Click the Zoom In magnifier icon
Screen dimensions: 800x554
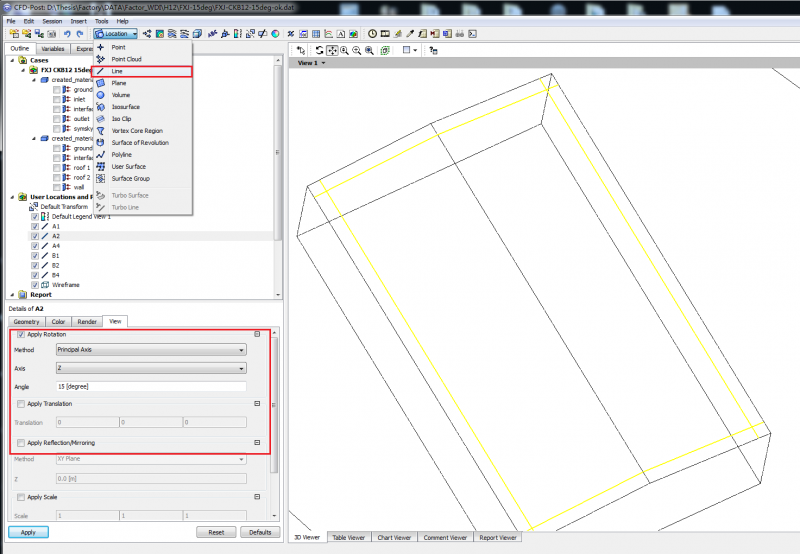344,50
